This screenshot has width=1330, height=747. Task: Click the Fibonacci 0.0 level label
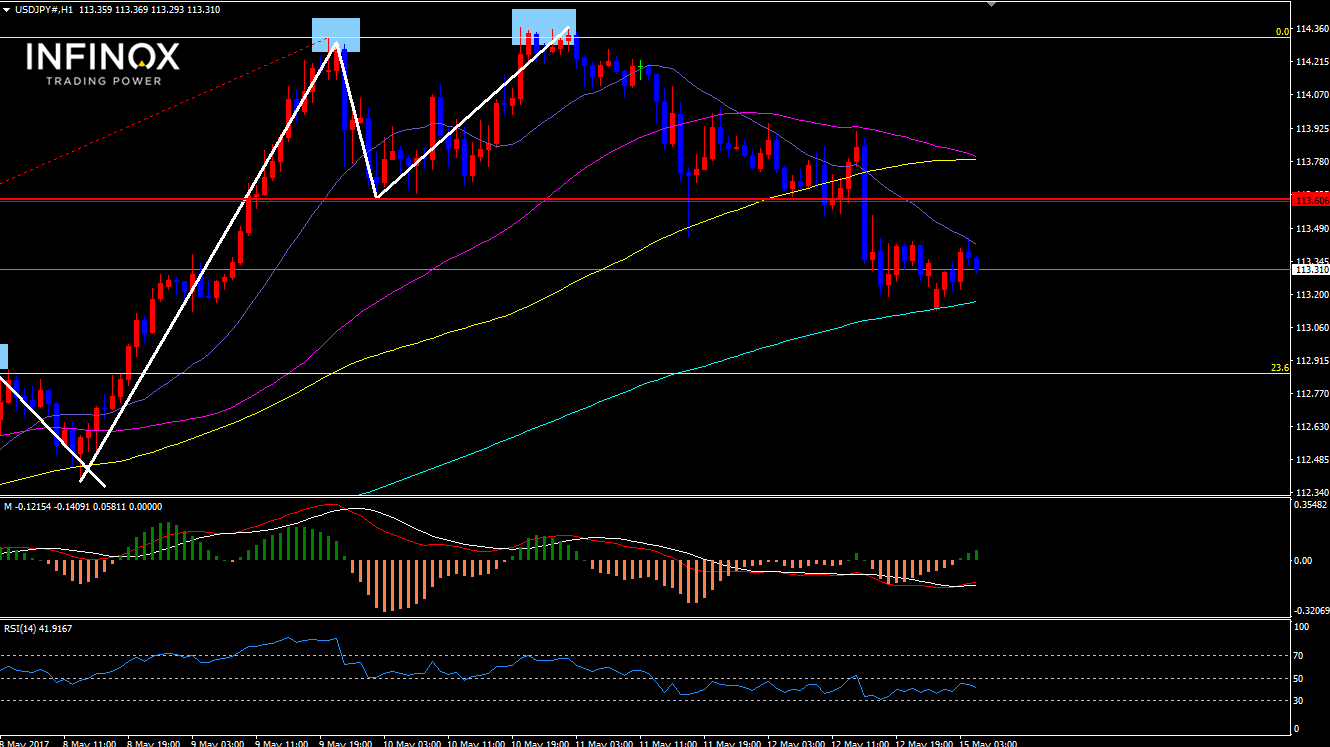1282,32
